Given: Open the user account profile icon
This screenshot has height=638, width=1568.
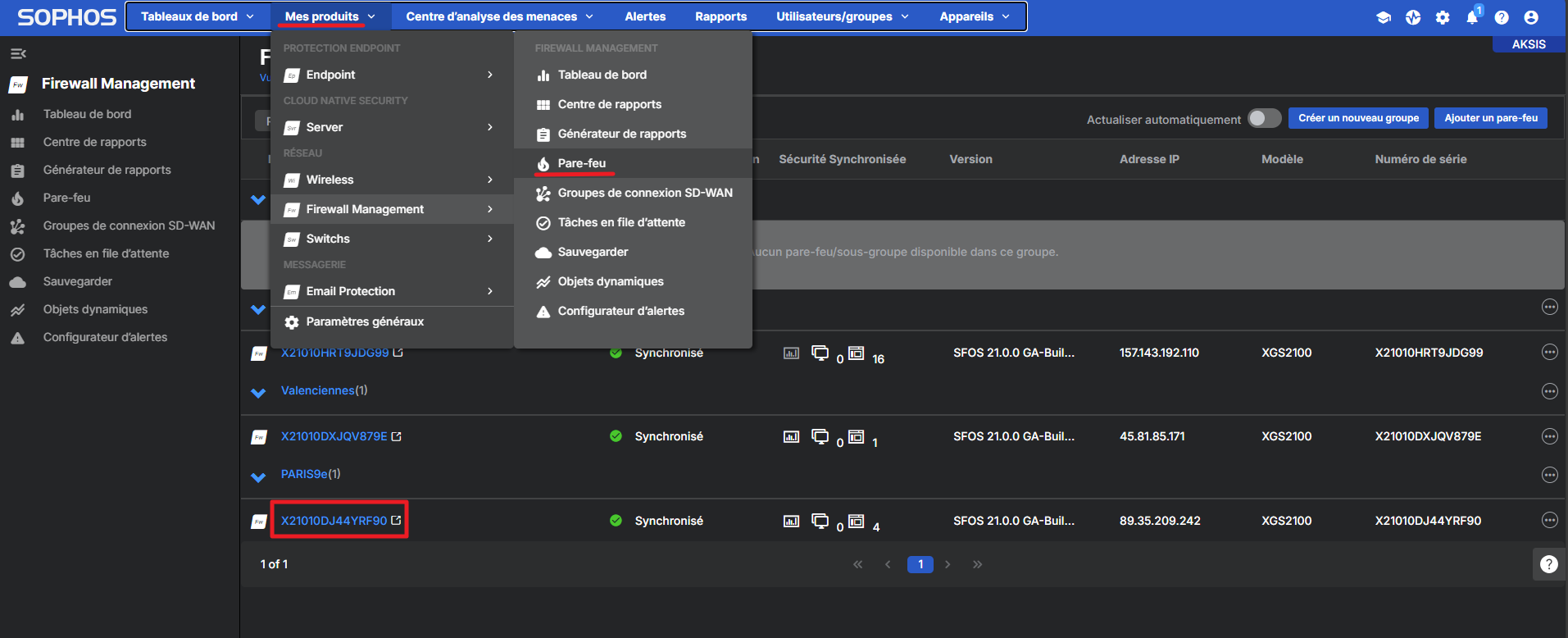Looking at the screenshot, I should pyautogui.click(x=1531, y=17).
